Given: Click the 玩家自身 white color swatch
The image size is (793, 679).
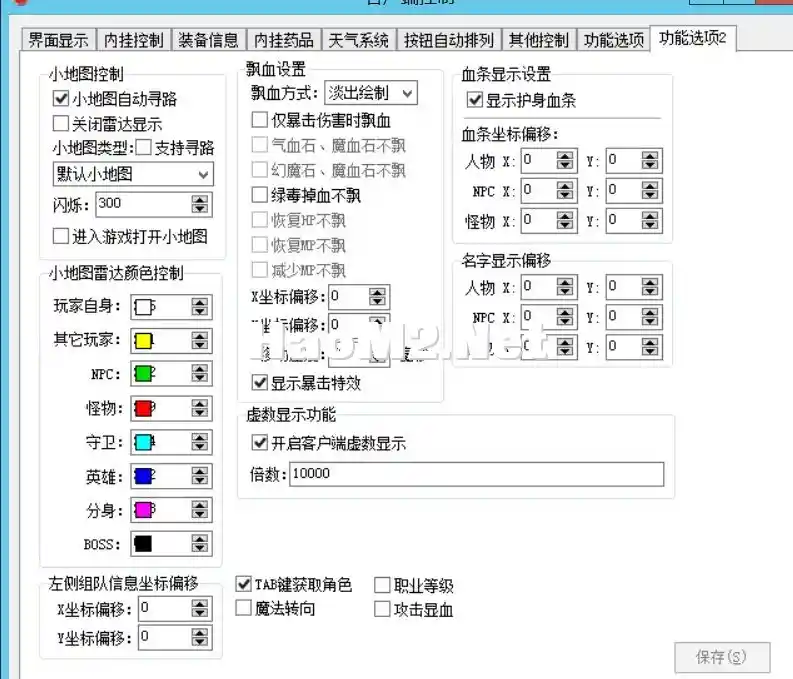Looking at the screenshot, I should point(144,307).
